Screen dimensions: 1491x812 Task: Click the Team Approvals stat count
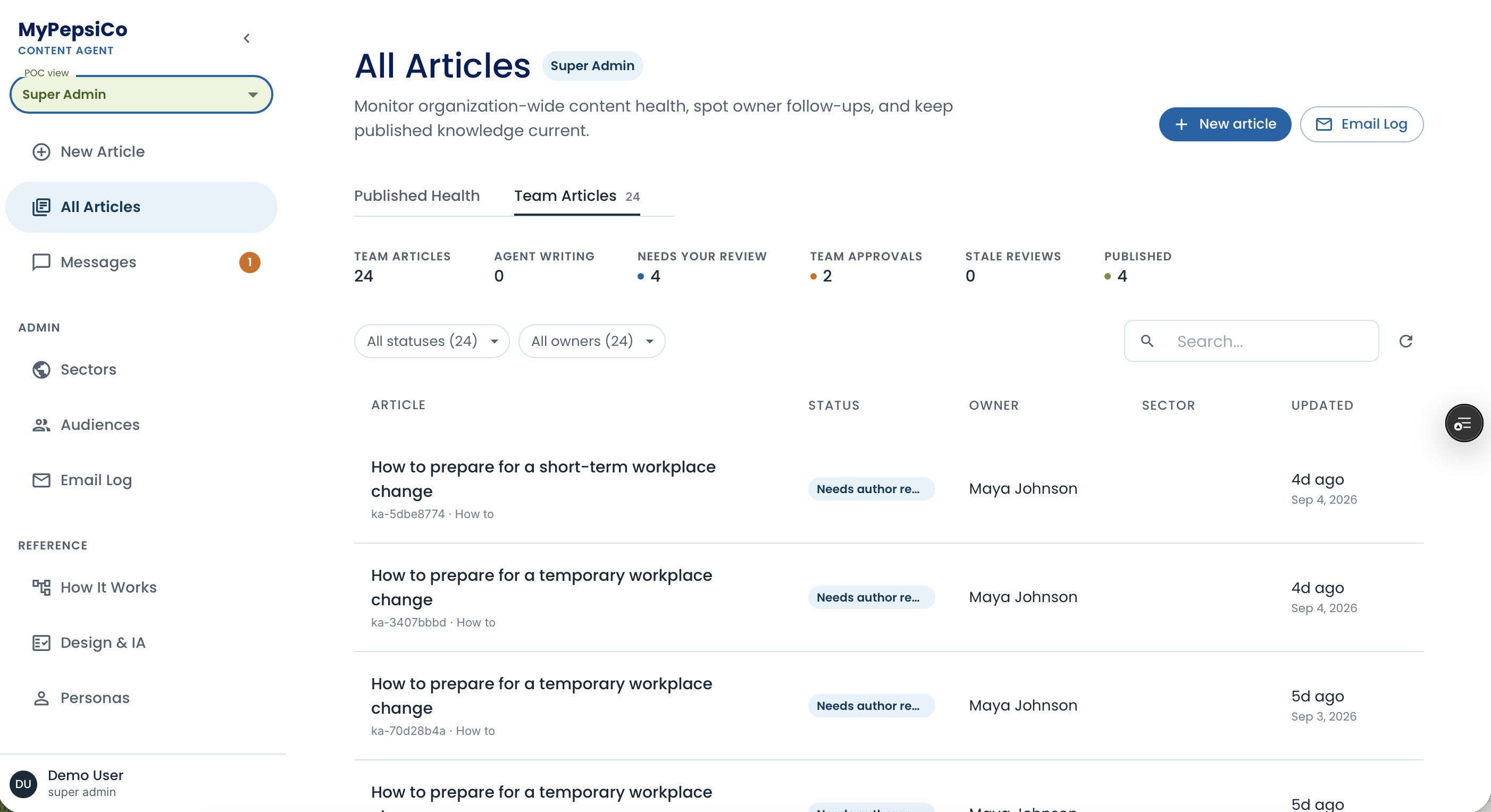click(826, 276)
